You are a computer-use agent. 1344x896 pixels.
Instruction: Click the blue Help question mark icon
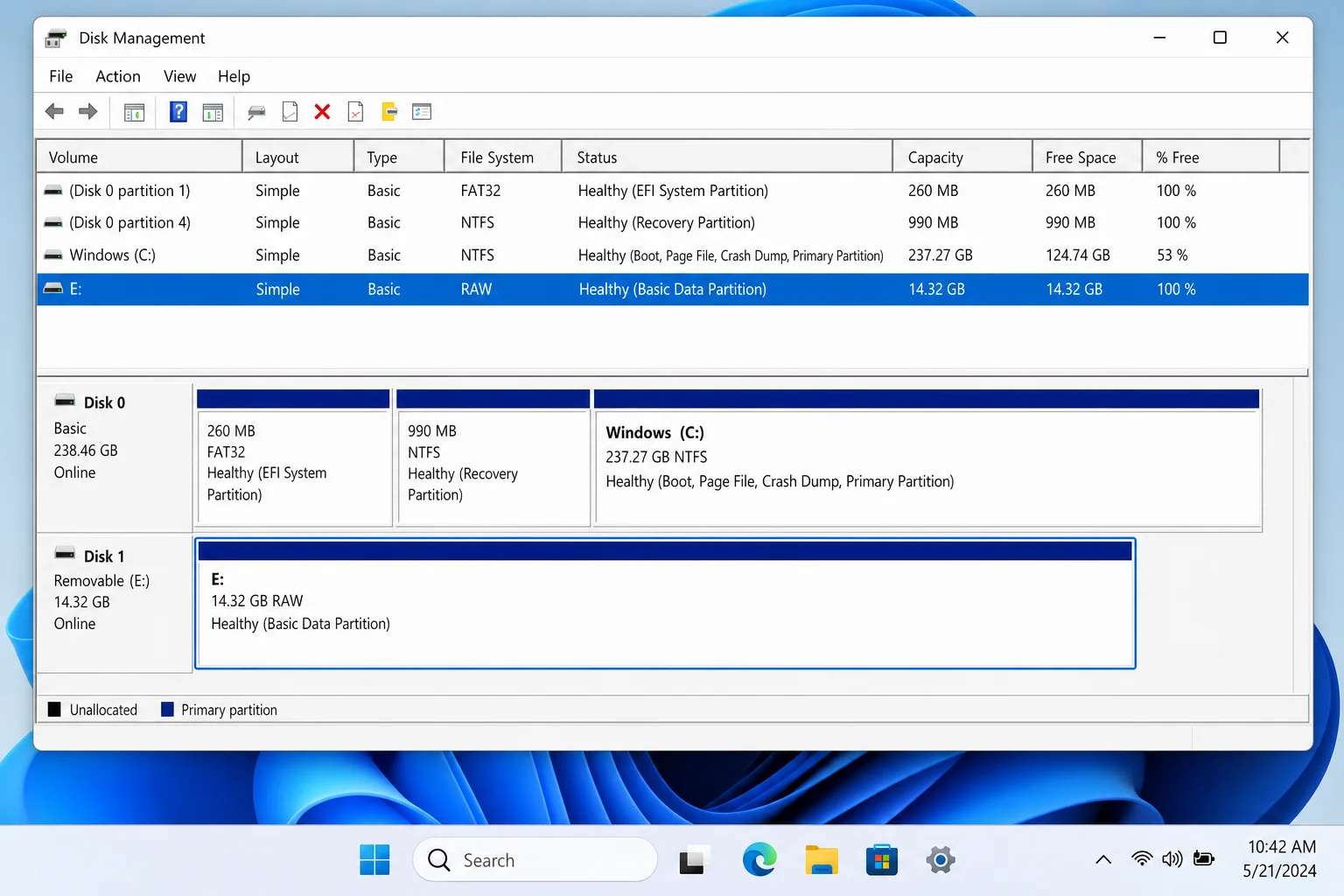(x=178, y=111)
